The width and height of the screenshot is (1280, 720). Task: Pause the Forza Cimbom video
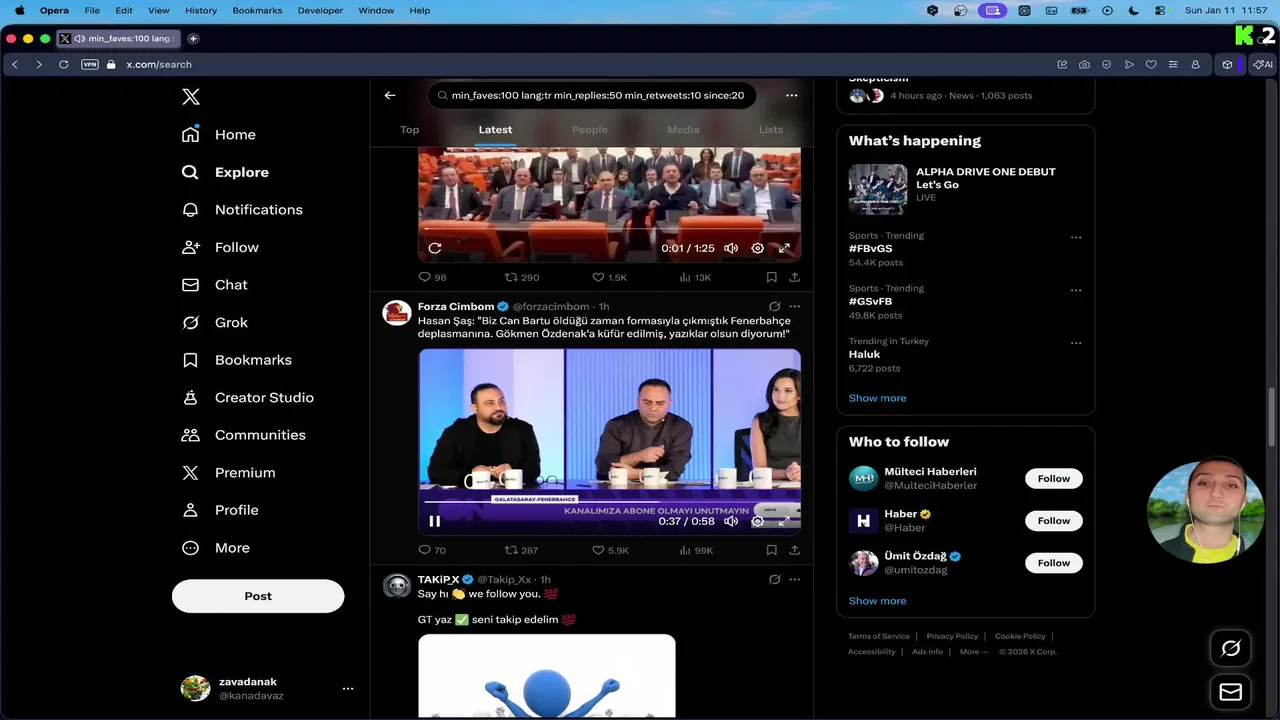[x=434, y=521]
